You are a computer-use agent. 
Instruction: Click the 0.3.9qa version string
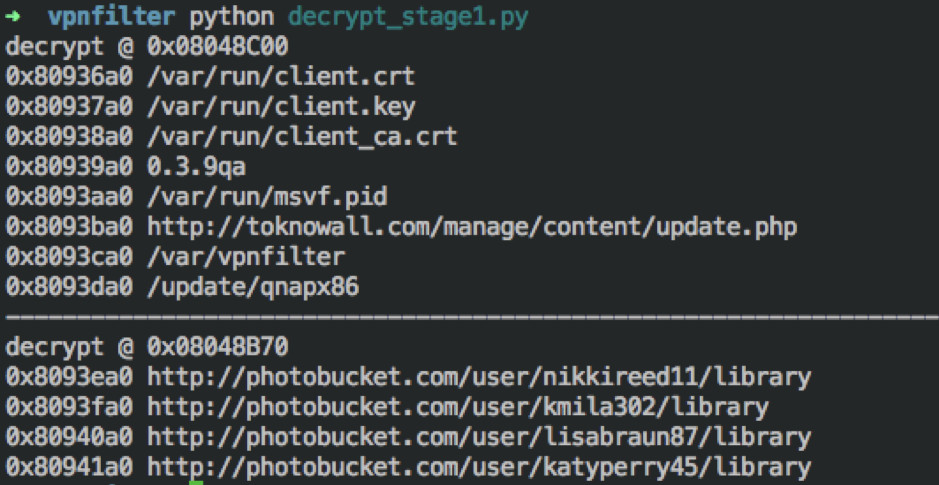(196, 167)
